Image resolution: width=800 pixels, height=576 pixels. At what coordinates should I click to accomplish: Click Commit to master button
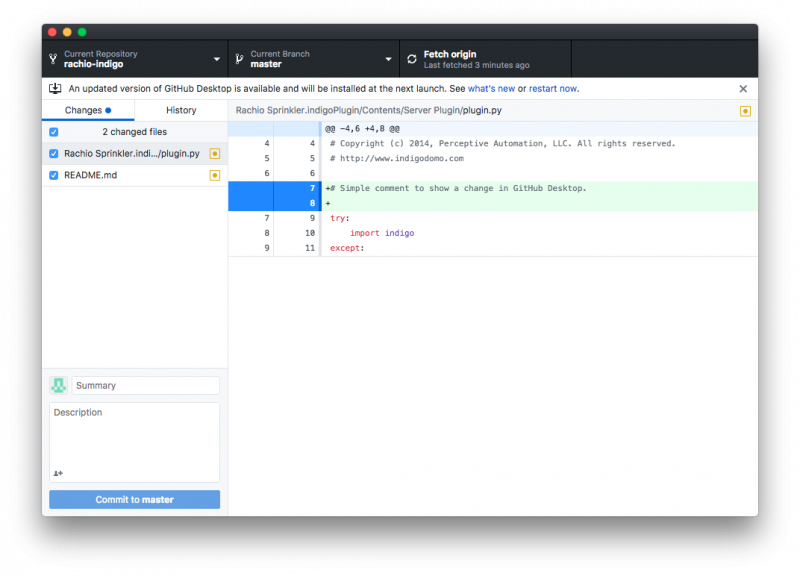coord(135,499)
